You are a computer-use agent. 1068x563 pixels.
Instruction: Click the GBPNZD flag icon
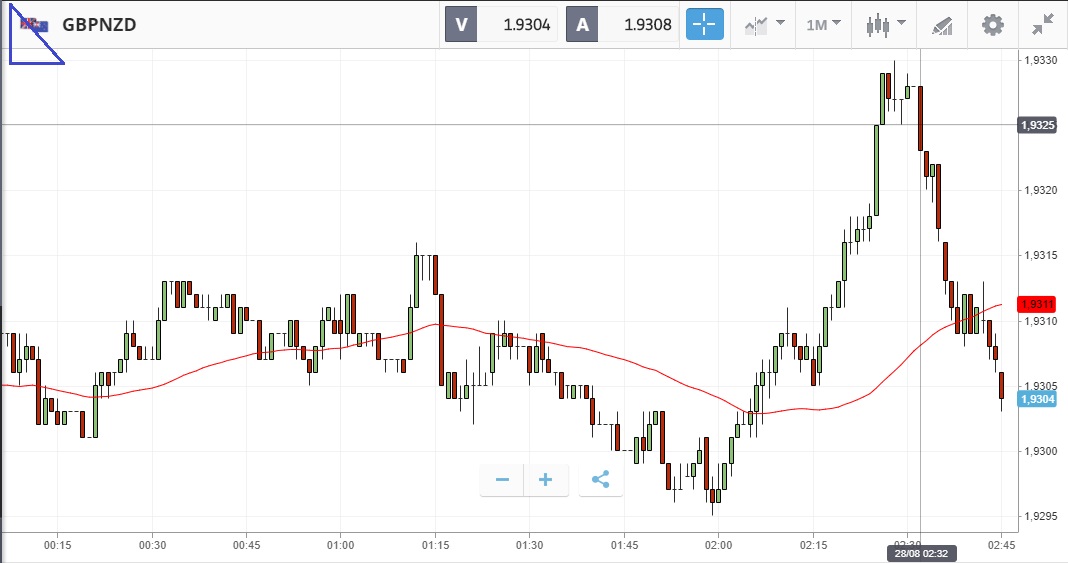click(36, 25)
